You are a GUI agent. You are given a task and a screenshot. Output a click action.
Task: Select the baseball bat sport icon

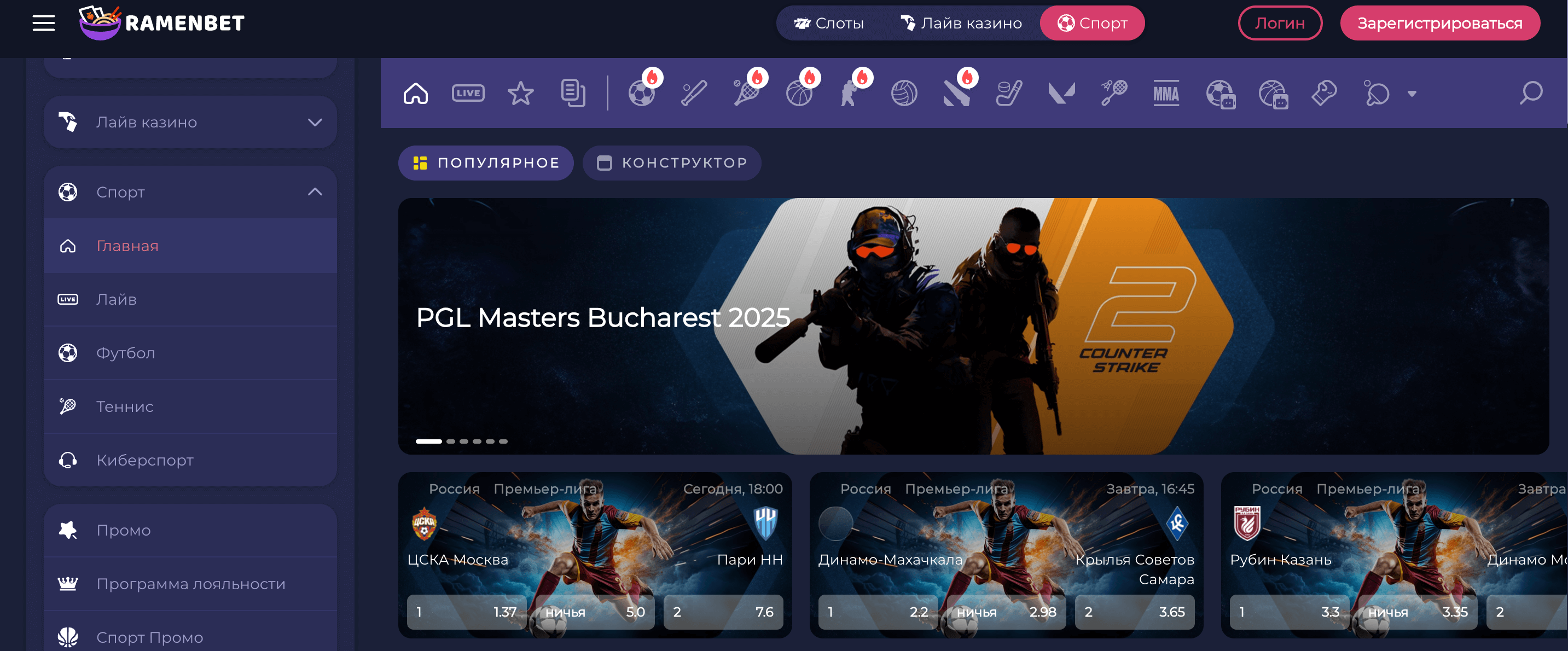coord(694,94)
